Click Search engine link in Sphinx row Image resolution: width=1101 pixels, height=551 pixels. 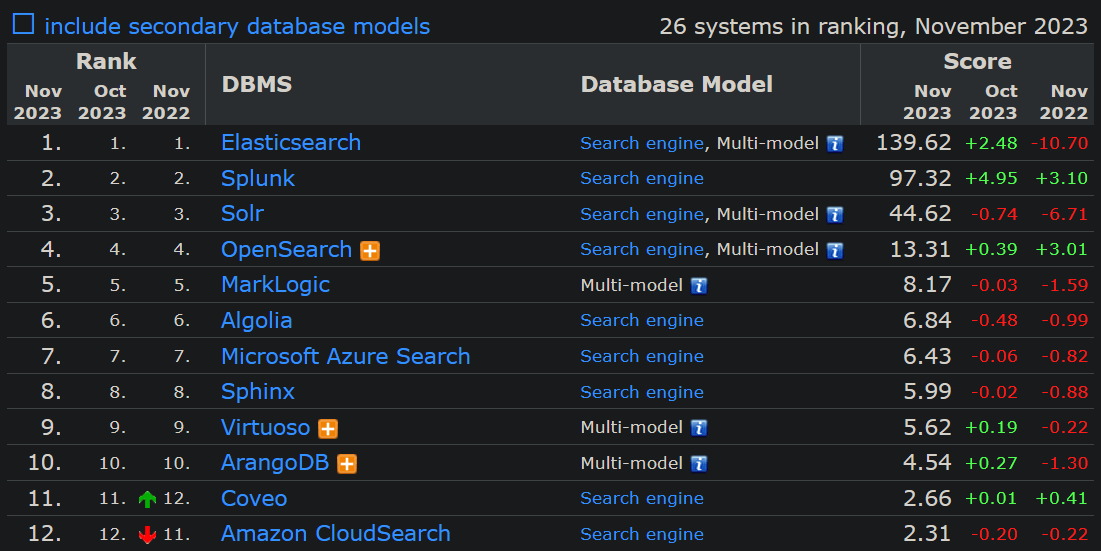click(642, 392)
